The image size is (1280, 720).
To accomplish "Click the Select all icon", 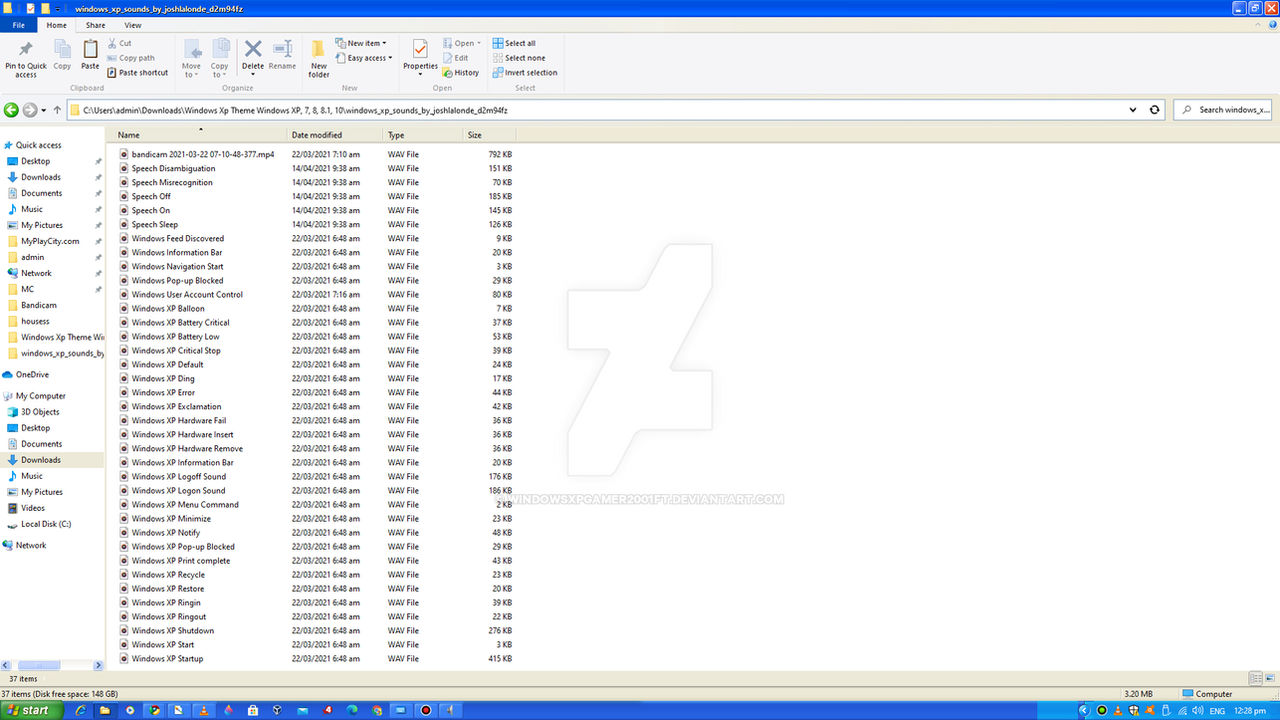I will pos(498,44).
